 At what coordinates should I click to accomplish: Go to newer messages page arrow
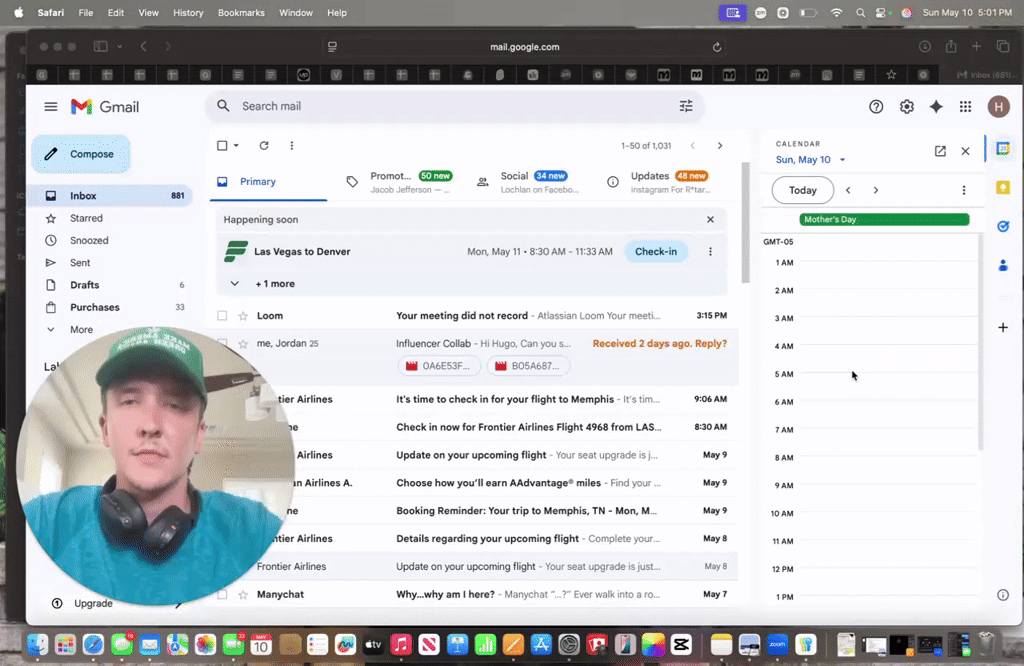(692, 146)
